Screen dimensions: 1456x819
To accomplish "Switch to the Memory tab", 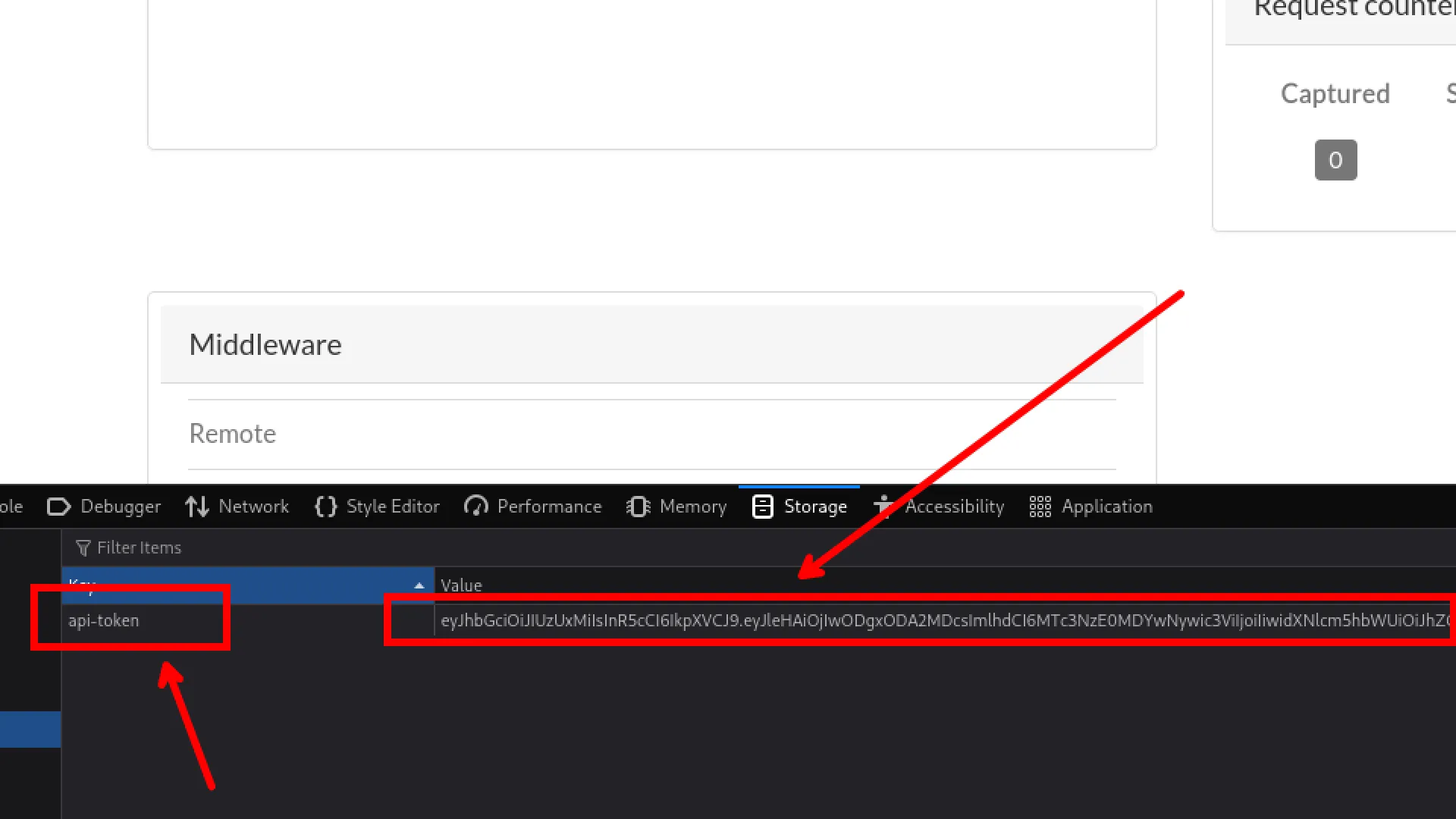I will (x=677, y=507).
